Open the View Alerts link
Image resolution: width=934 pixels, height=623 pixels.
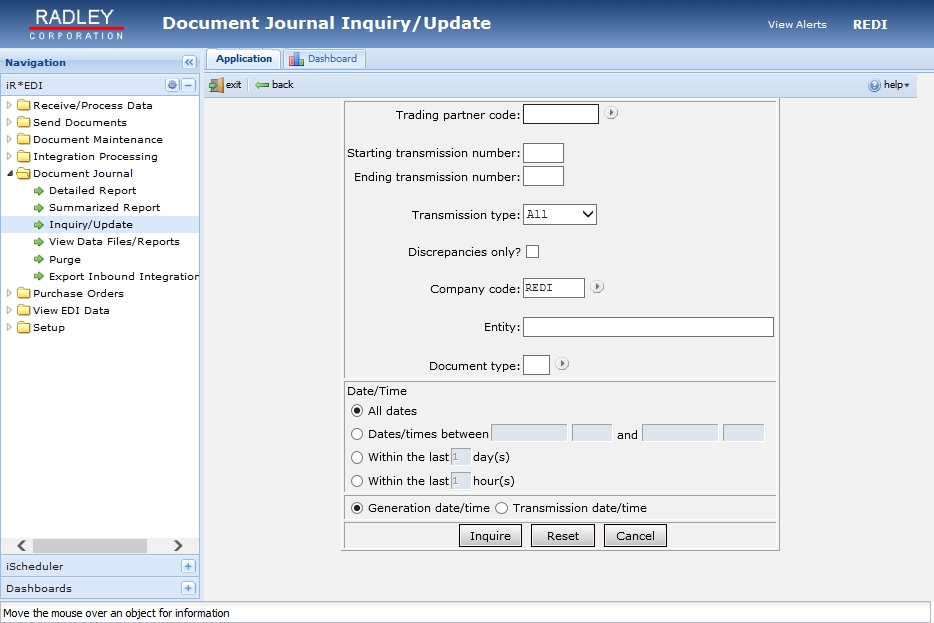(x=797, y=24)
